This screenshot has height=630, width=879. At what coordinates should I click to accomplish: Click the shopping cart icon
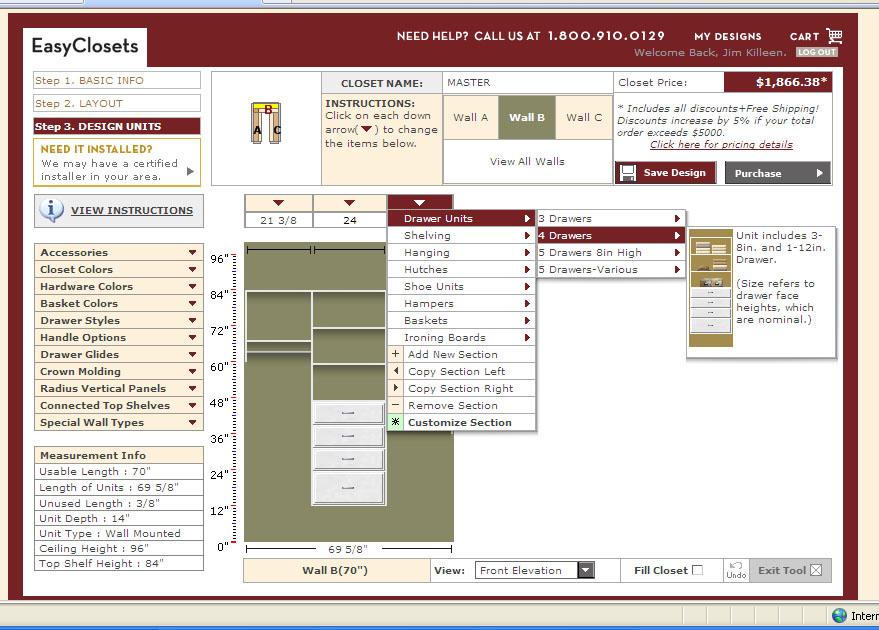tap(834, 36)
